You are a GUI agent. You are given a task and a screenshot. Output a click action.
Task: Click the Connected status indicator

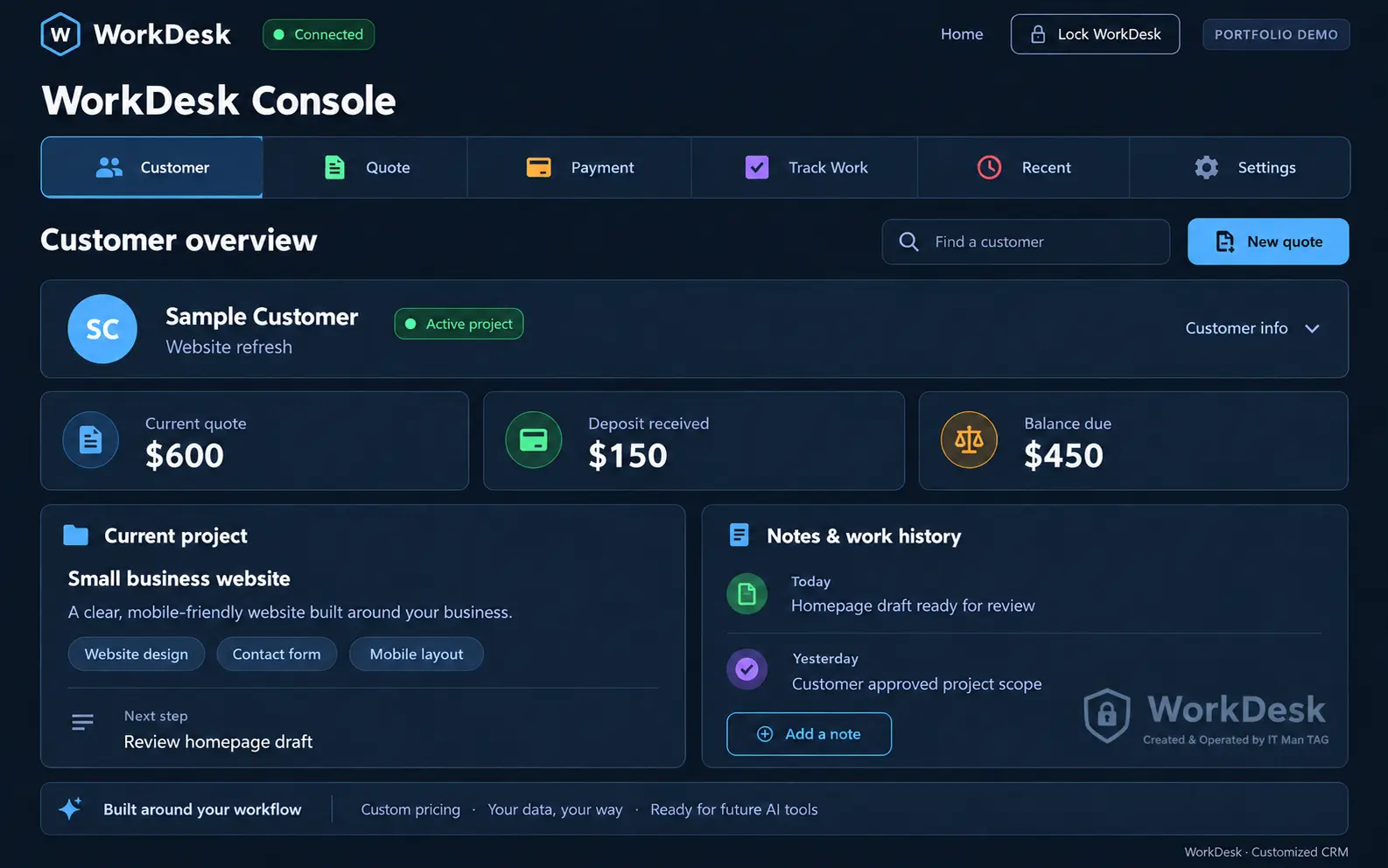tap(319, 35)
